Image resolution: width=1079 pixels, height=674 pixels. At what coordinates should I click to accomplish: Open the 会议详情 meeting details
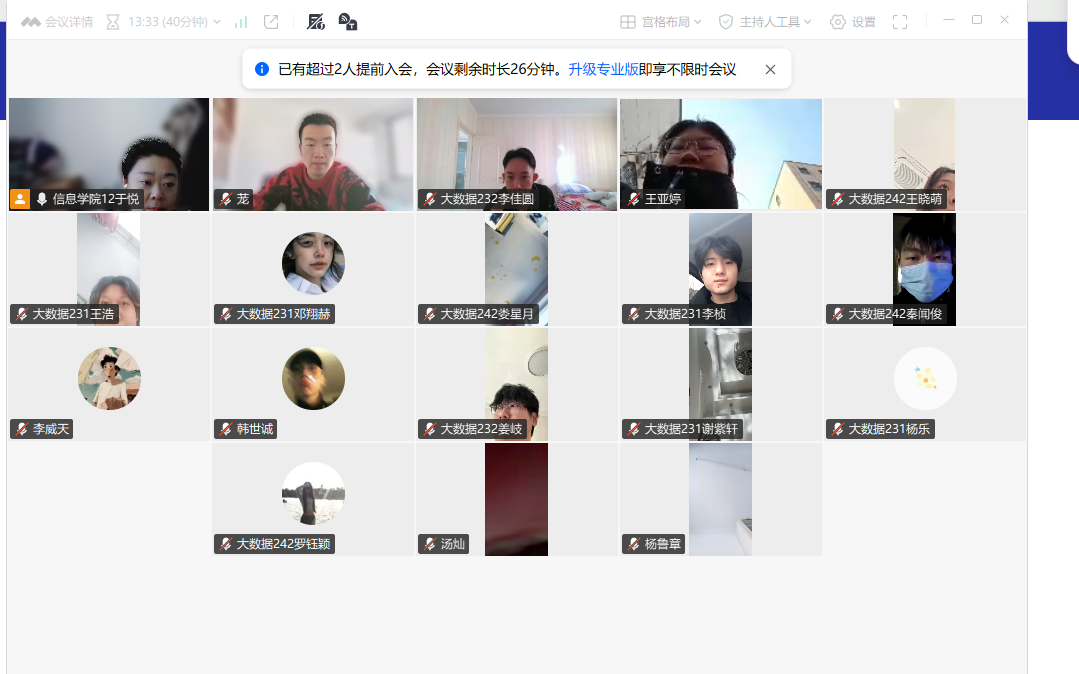coord(57,22)
